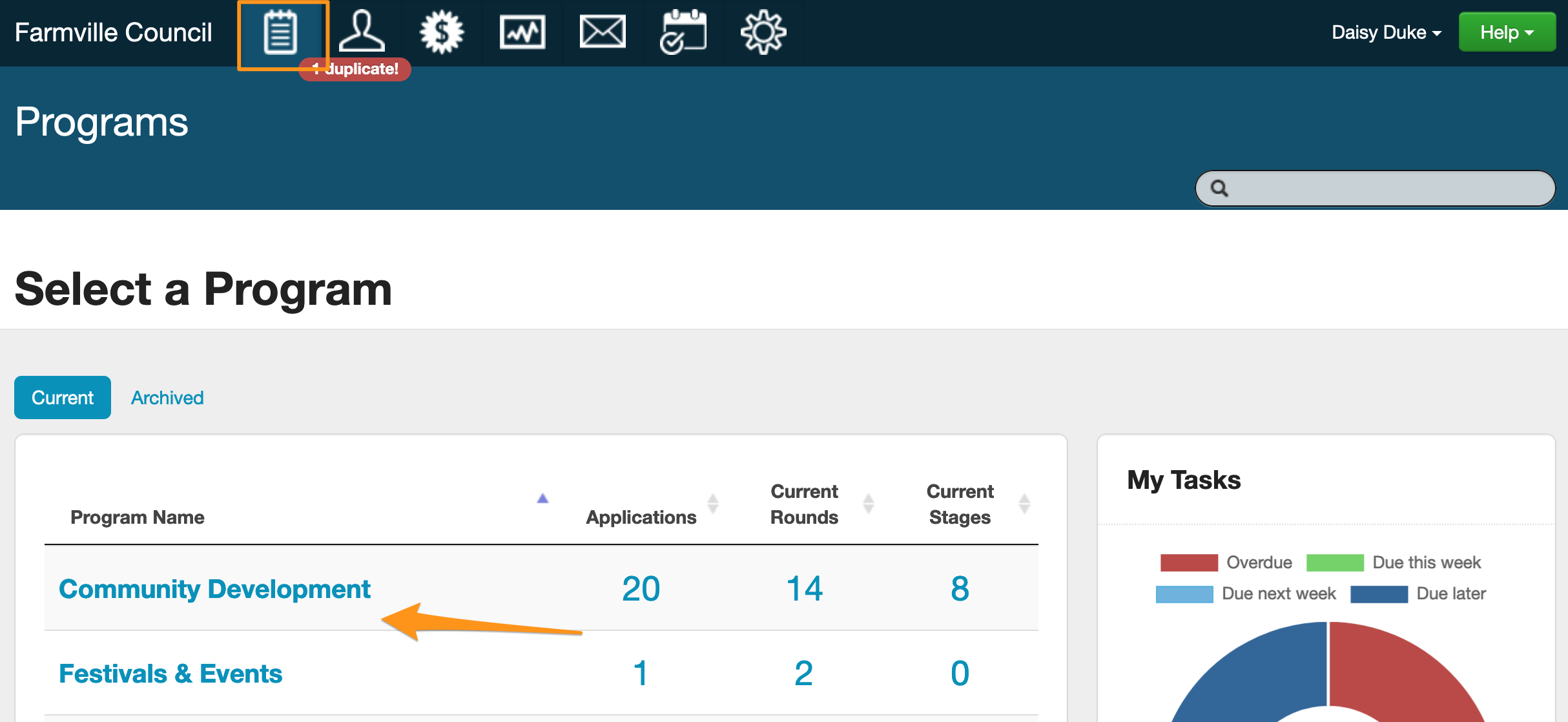
Task: Click the search magnifier icon
Action: tap(1219, 189)
